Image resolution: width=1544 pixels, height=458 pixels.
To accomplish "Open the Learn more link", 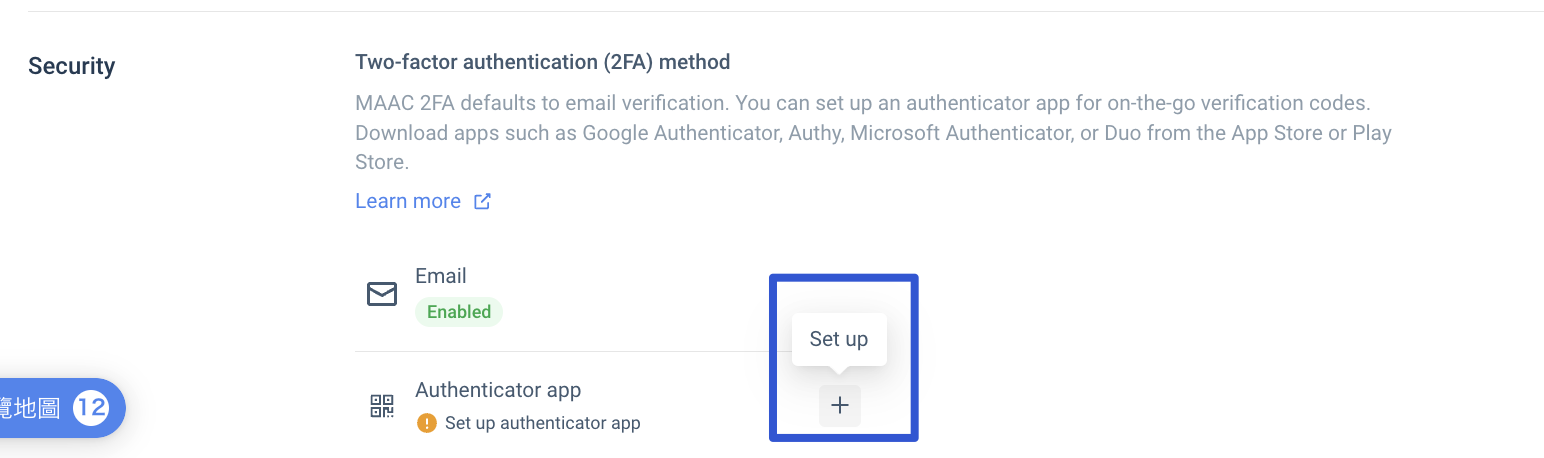I will (408, 202).
